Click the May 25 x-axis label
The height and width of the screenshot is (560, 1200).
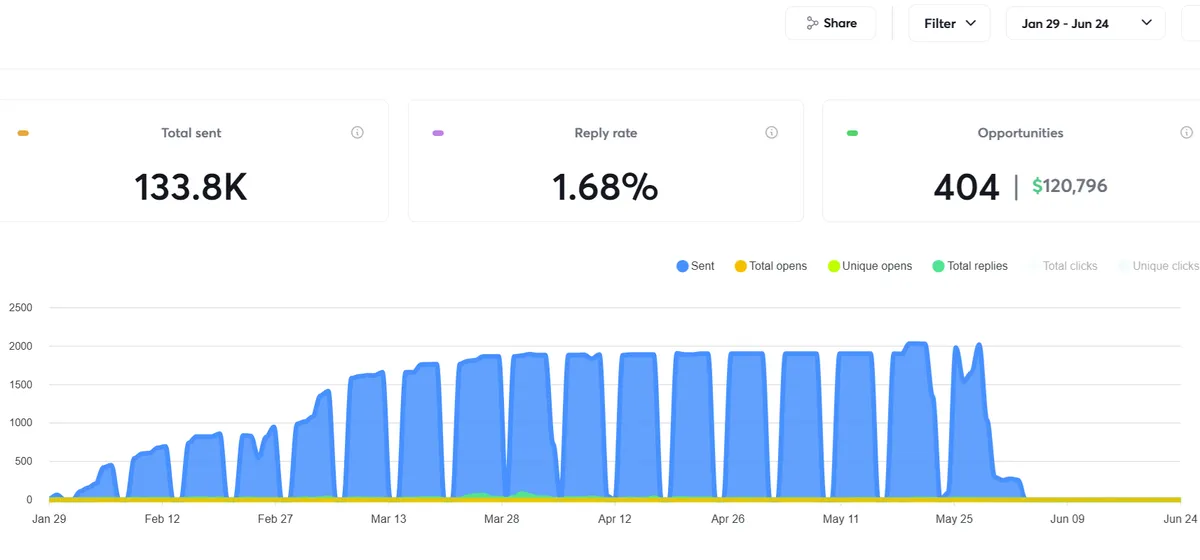point(953,519)
